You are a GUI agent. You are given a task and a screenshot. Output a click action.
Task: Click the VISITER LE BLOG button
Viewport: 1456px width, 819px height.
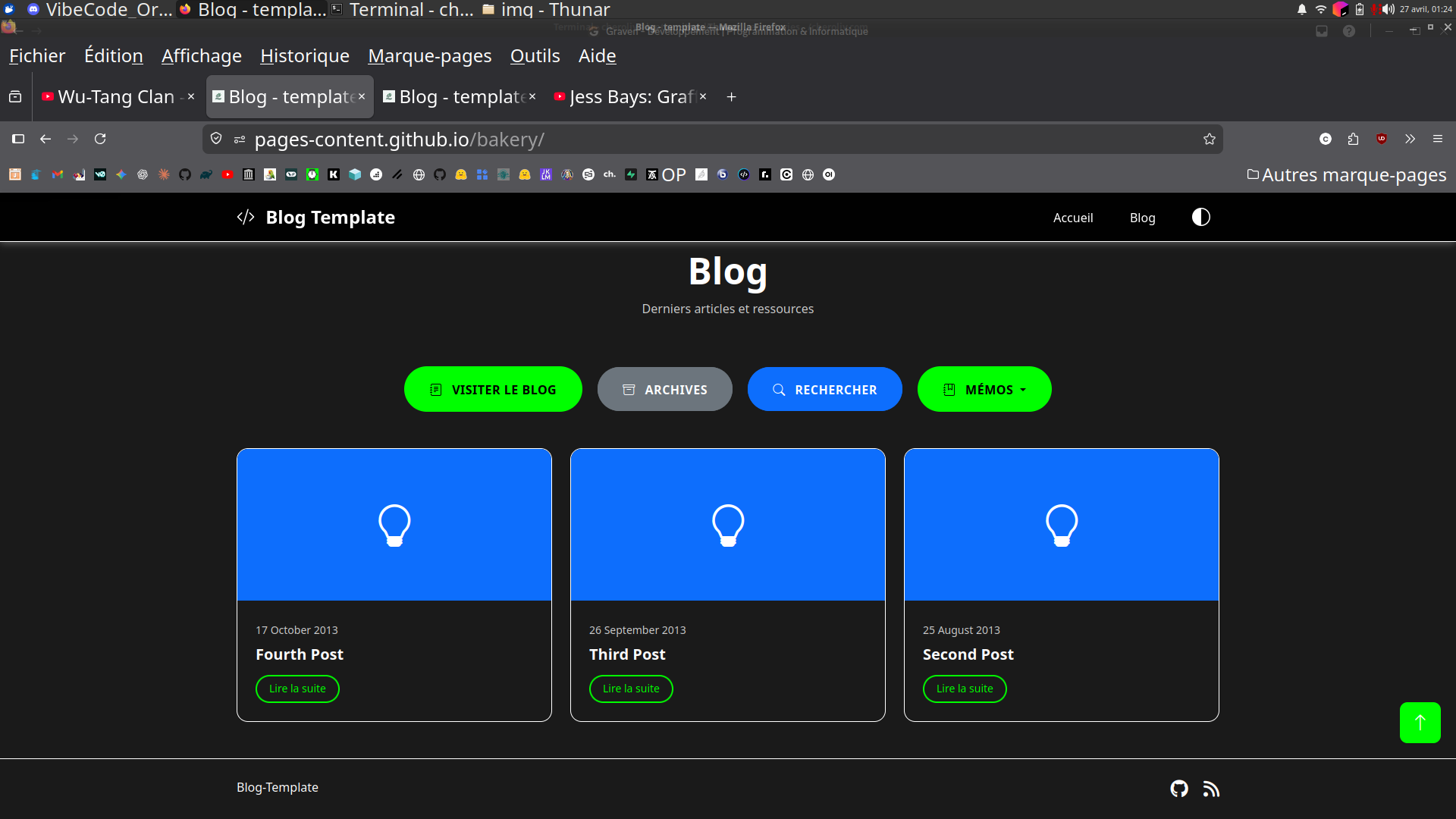tap(493, 389)
